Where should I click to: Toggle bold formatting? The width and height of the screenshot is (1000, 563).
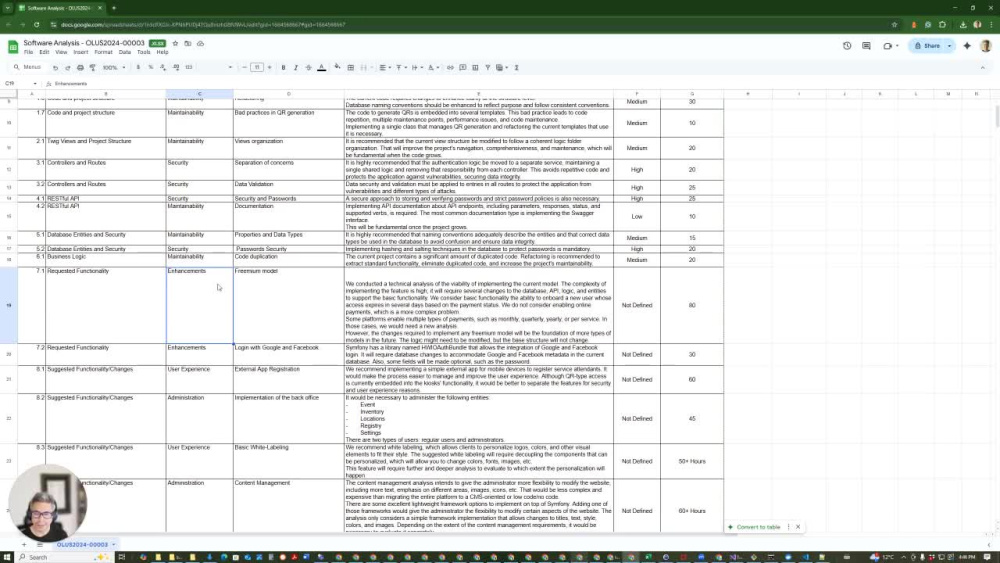[x=283, y=68]
